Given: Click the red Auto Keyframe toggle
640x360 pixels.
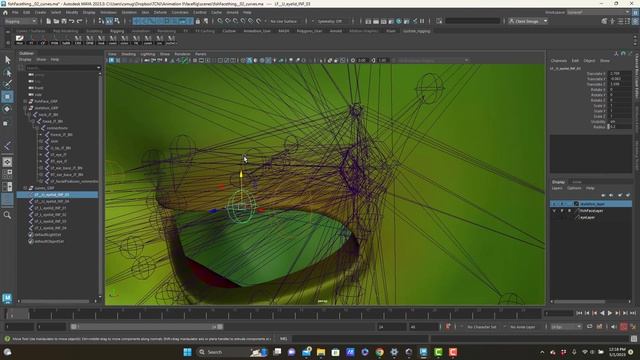Looking at the screenshot, I should [624, 327].
